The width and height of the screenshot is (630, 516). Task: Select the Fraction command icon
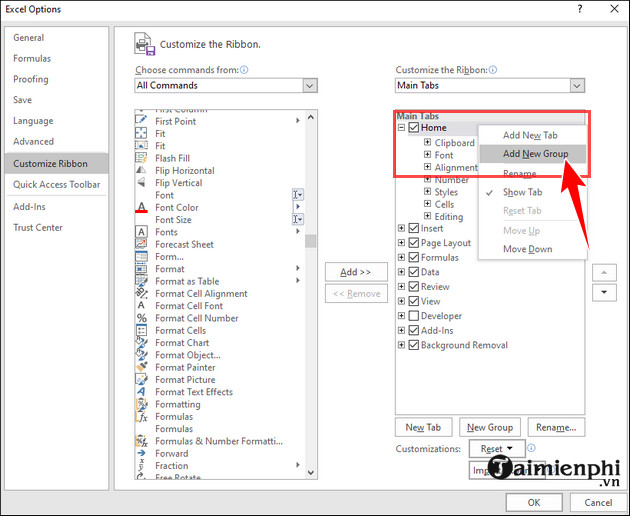pyautogui.click(x=141, y=466)
